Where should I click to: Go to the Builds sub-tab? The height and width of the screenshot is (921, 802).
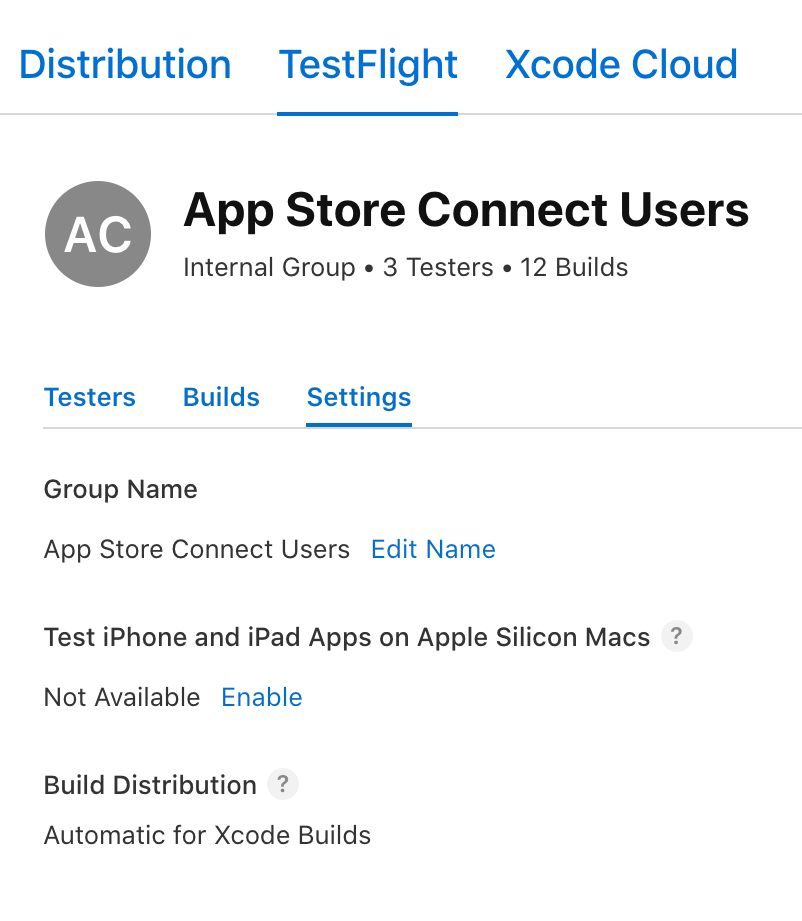coord(221,398)
